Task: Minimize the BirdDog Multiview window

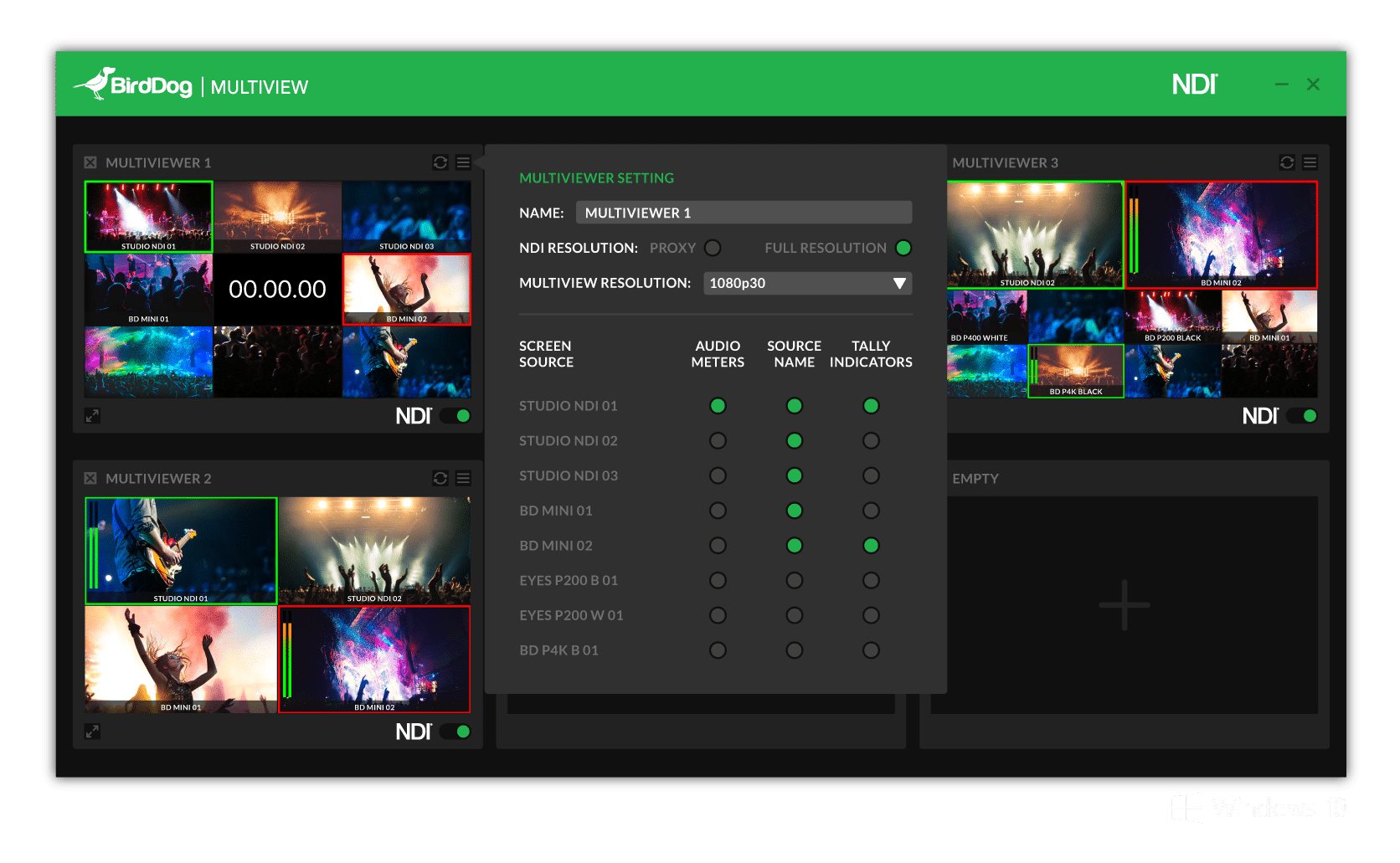Action: point(1281,85)
